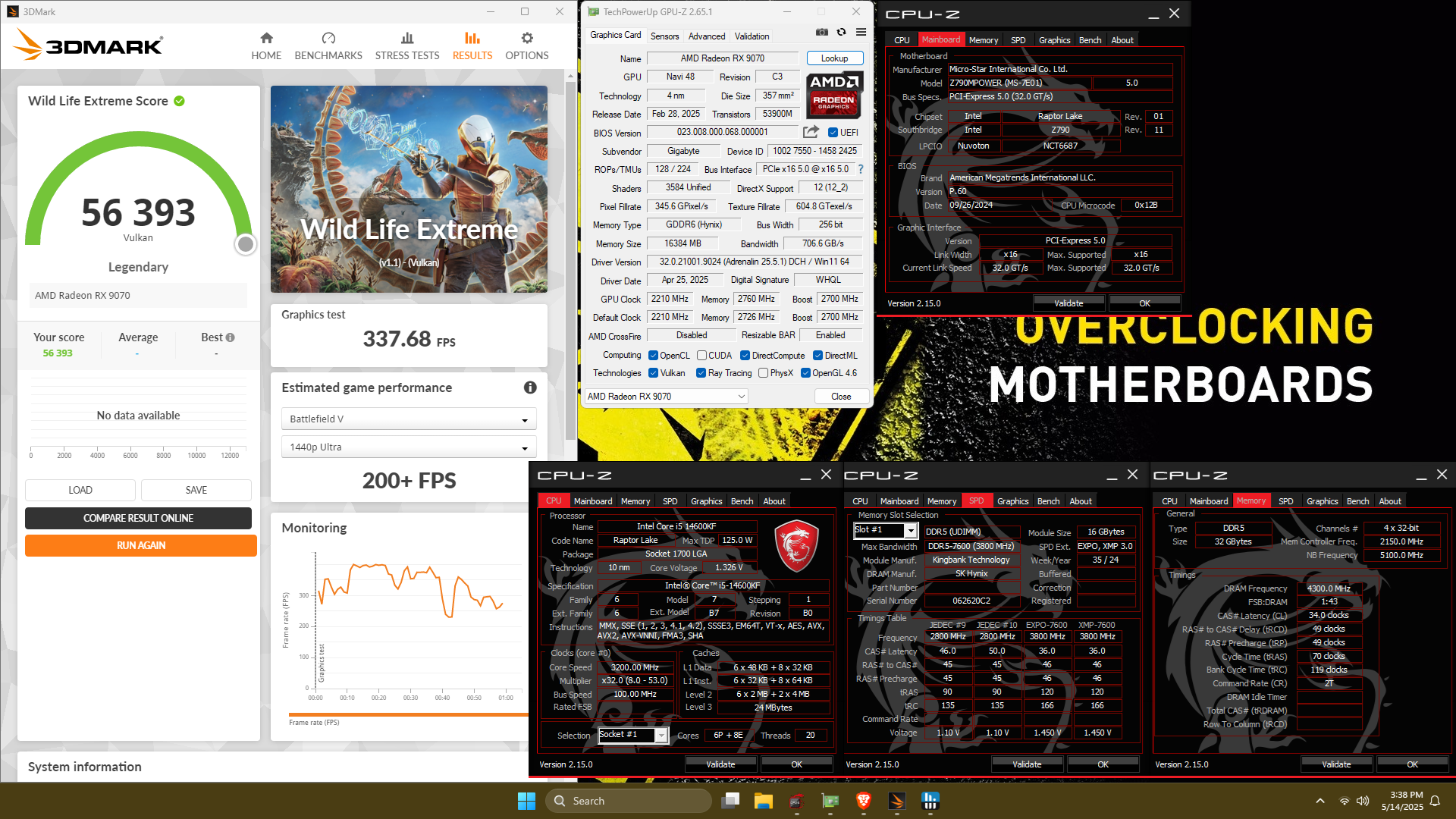Screen dimensions: 1456x819
Task: Open the 3DMark HOME icon
Action: 266,38
